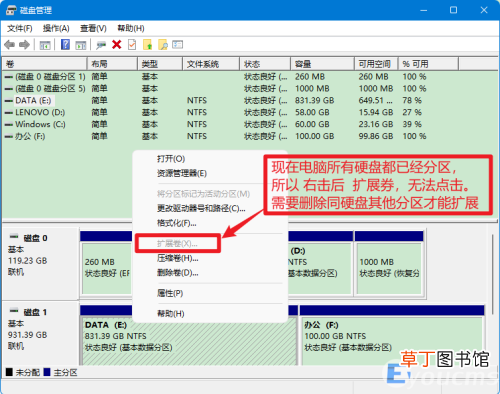Click the Back arrow toolbar icon
Image resolution: width=500 pixels, height=394 pixels.
click(9, 45)
